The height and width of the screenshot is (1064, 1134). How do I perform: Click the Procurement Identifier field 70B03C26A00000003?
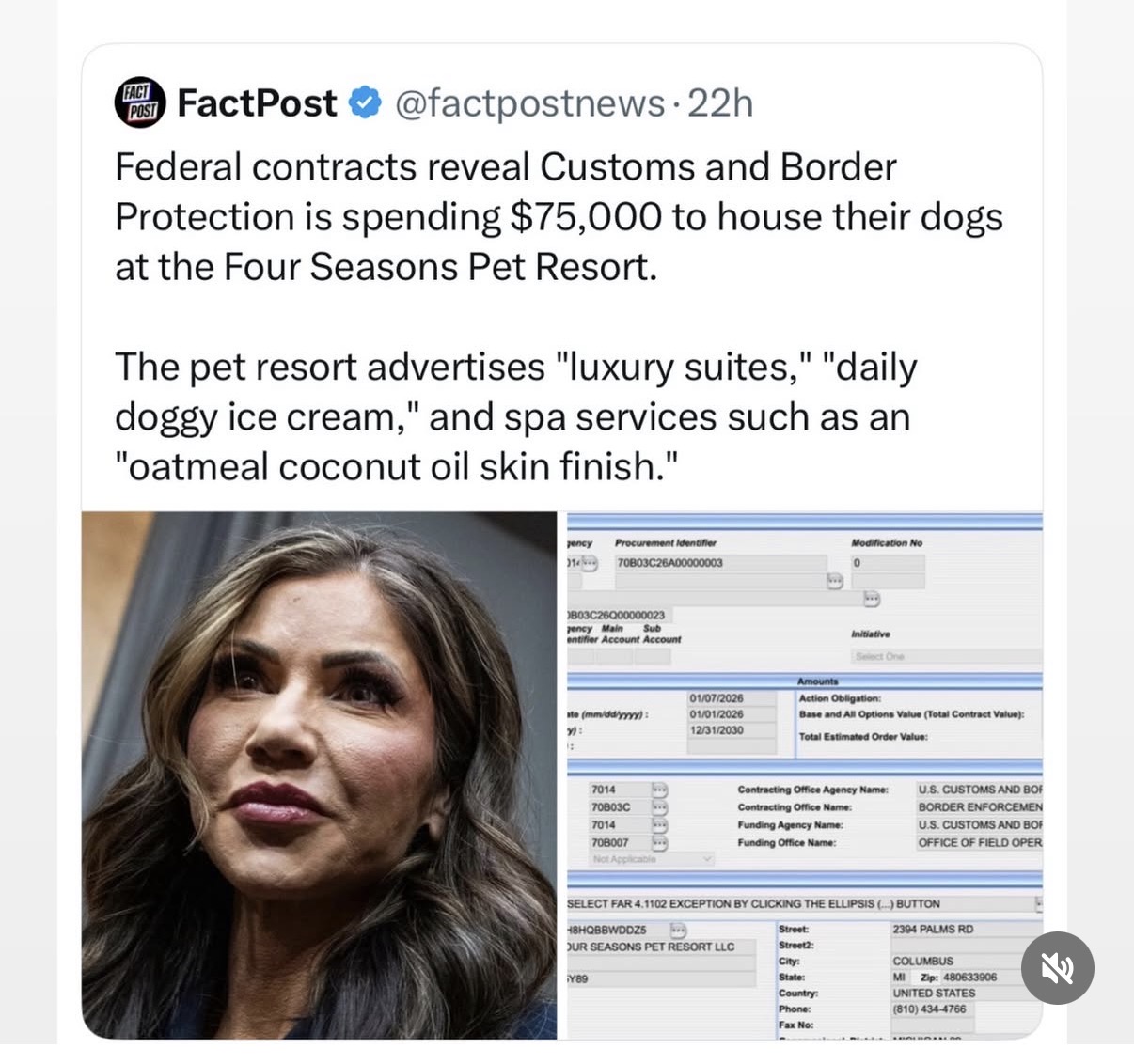[x=720, y=563]
